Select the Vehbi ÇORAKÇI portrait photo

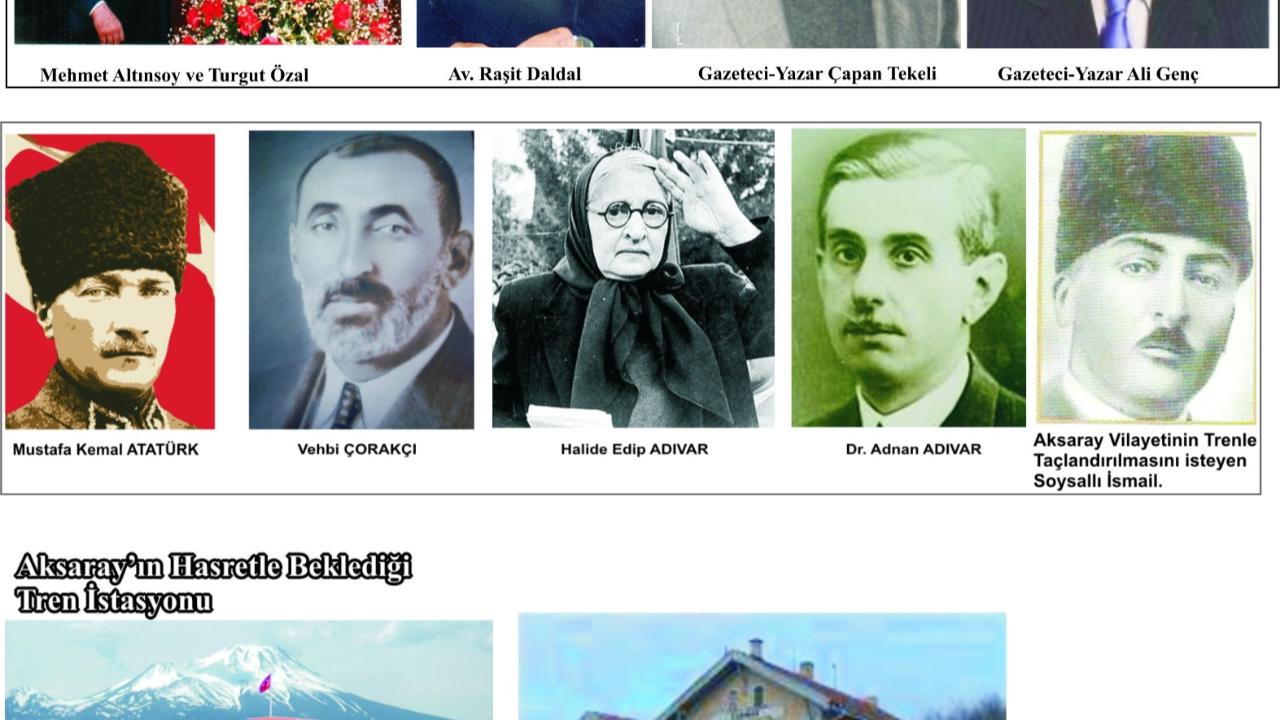(361, 280)
